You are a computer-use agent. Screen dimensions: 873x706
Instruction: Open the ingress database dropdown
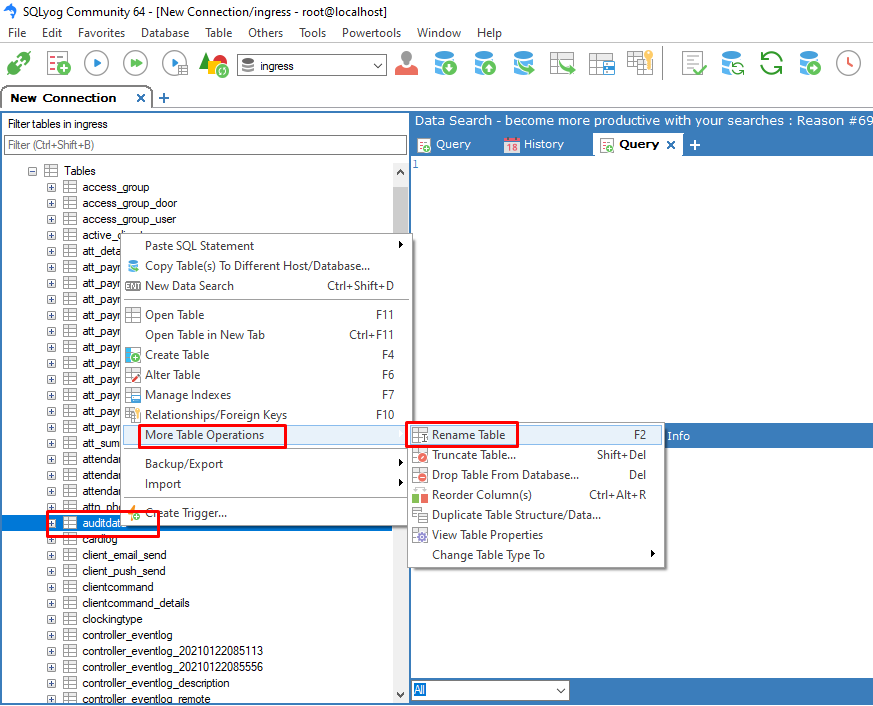click(377, 66)
